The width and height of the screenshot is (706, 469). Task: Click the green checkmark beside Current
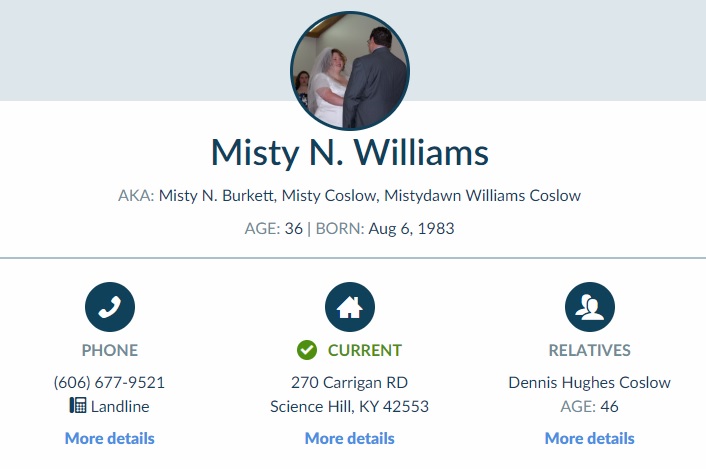coord(307,350)
